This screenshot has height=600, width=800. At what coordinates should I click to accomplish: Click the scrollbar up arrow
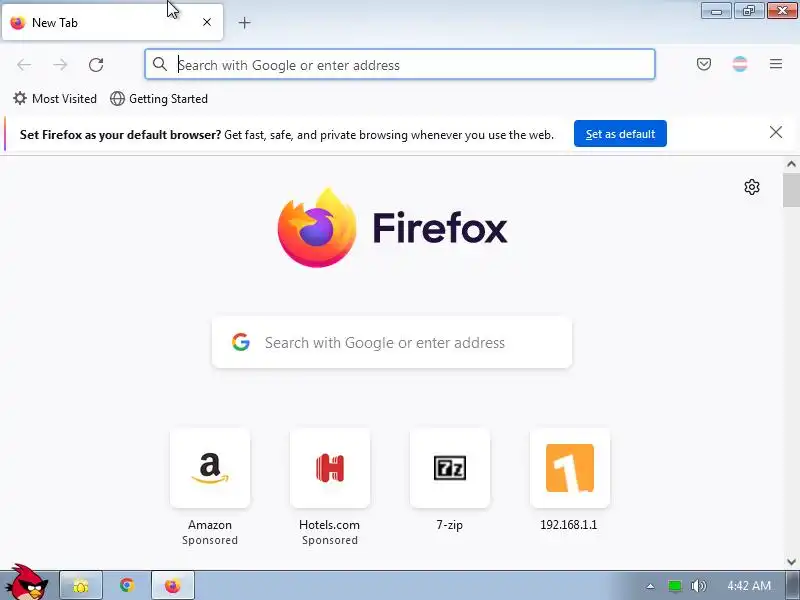(791, 164)
